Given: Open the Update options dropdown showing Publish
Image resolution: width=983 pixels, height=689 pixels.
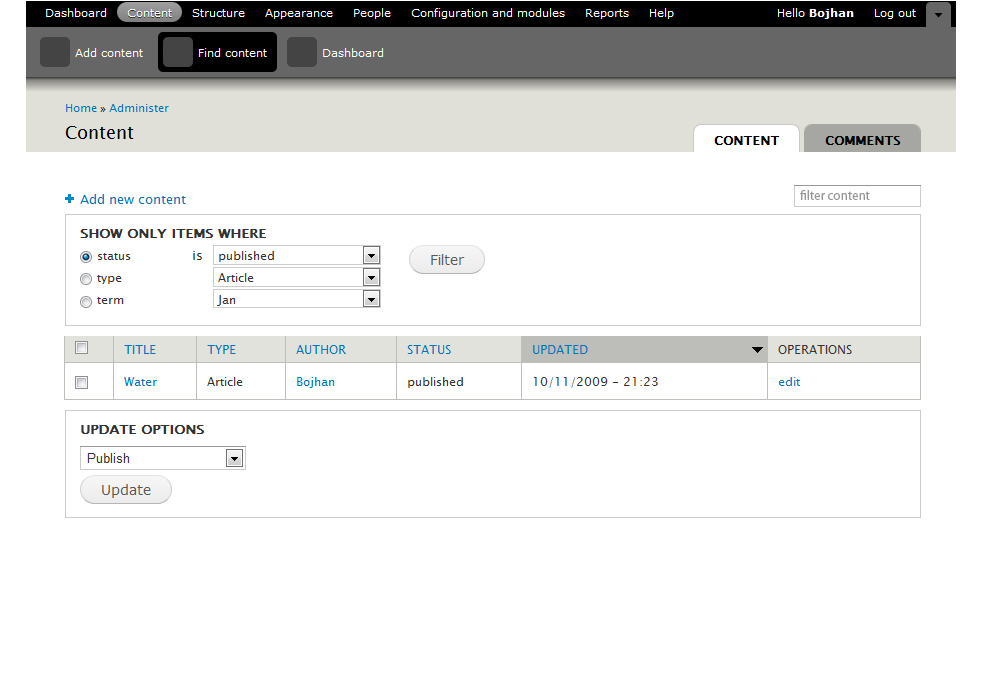Looking at the screenshot, I should pos(162,458).
